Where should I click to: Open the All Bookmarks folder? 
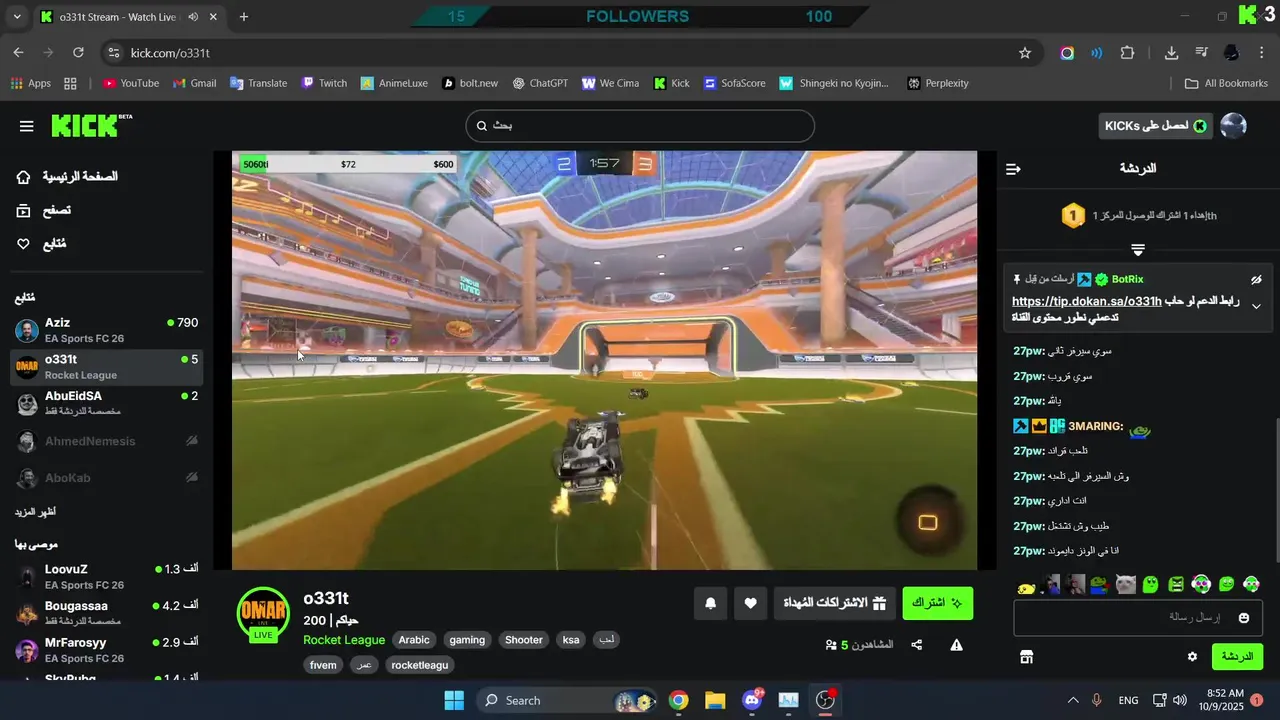tap(1226, 83)
